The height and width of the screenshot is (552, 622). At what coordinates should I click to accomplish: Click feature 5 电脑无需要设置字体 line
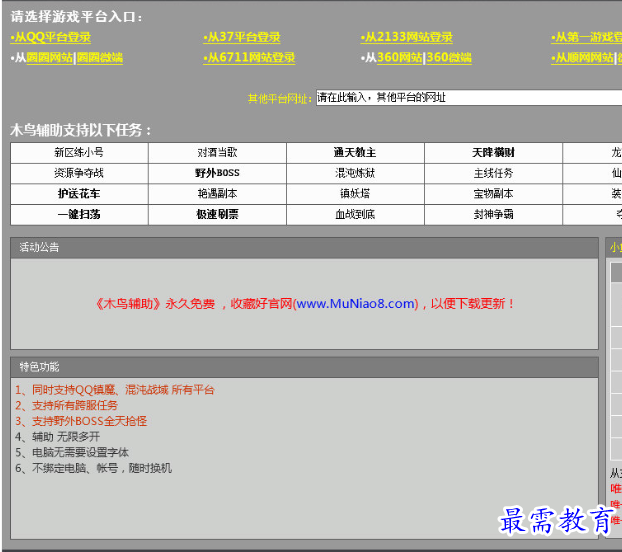click(x=72, y=453)
